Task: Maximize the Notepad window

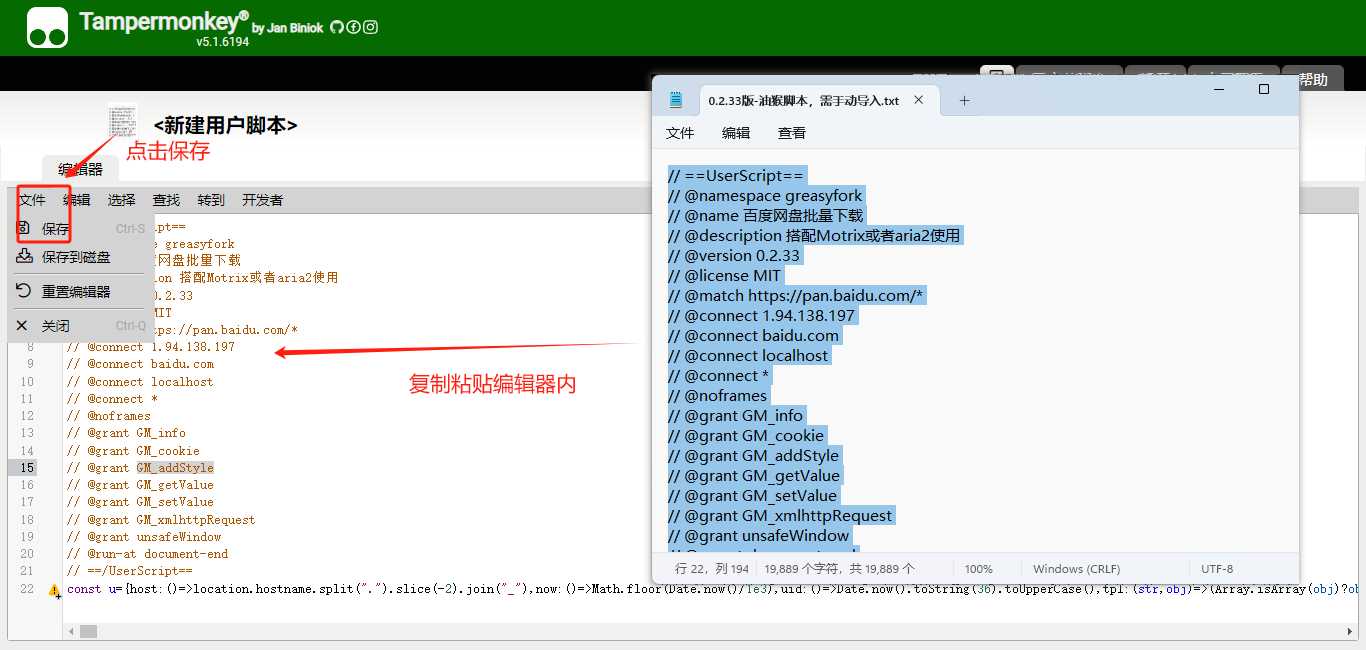Action: (1264, 89)
